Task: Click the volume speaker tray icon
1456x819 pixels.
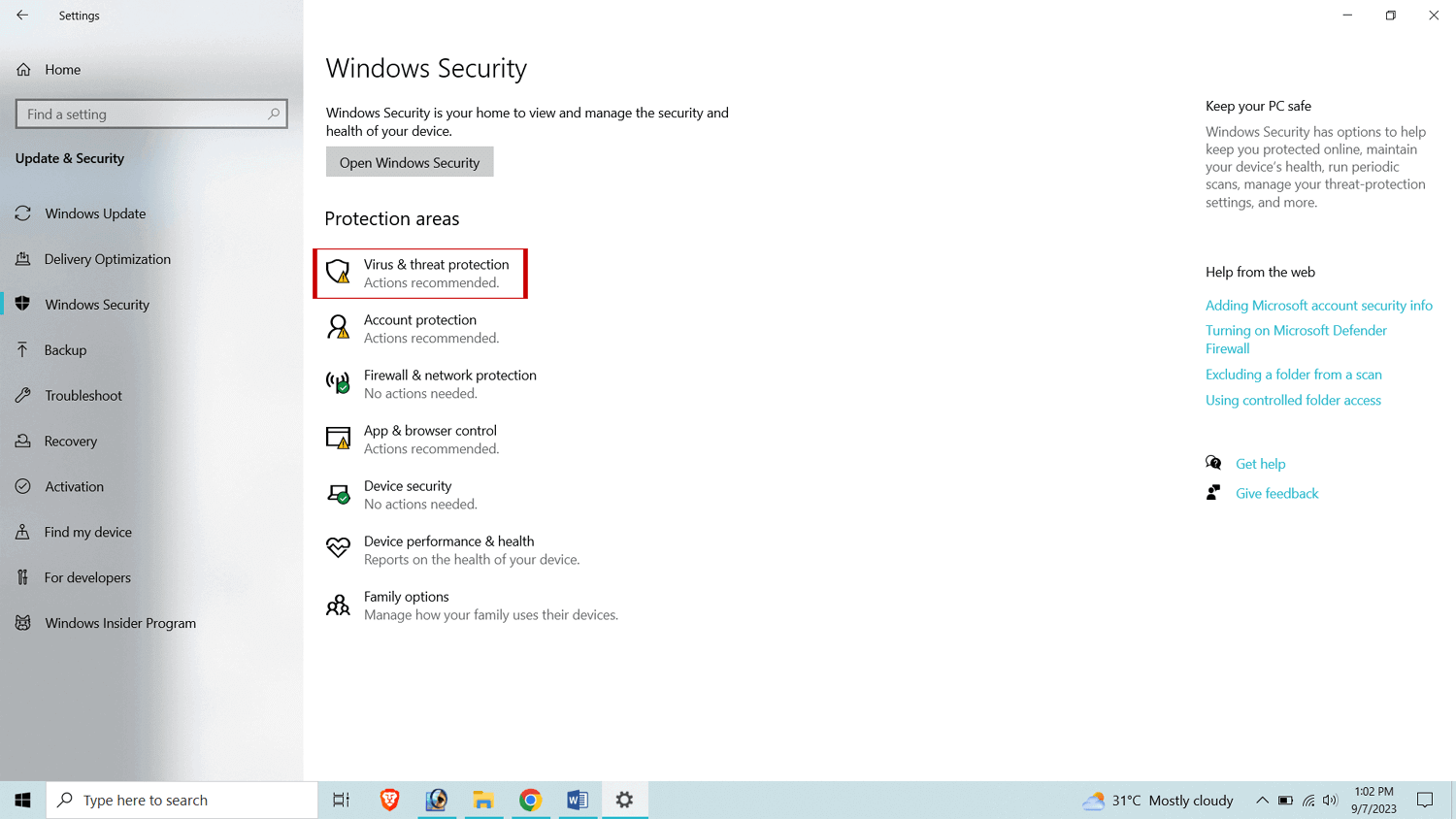Action: click(x=1330, y=801)
